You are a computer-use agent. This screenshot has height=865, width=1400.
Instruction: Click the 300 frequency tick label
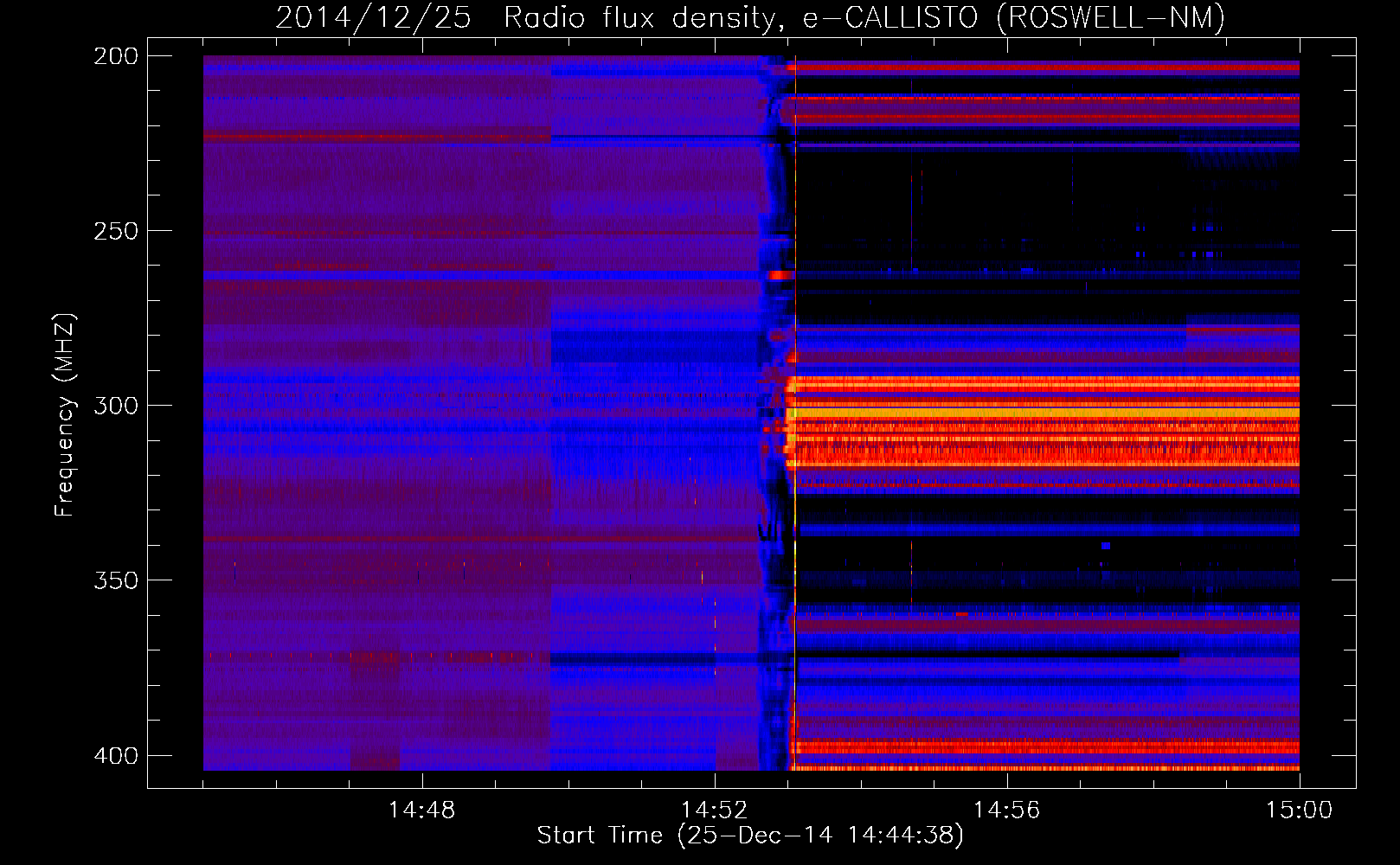click(116, 406)
